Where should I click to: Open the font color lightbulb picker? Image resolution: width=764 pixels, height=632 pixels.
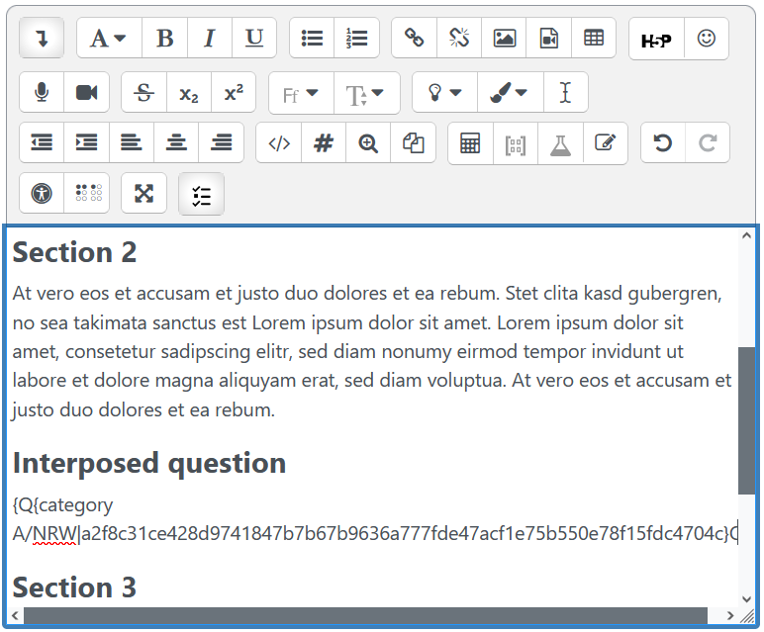[445, 93]
